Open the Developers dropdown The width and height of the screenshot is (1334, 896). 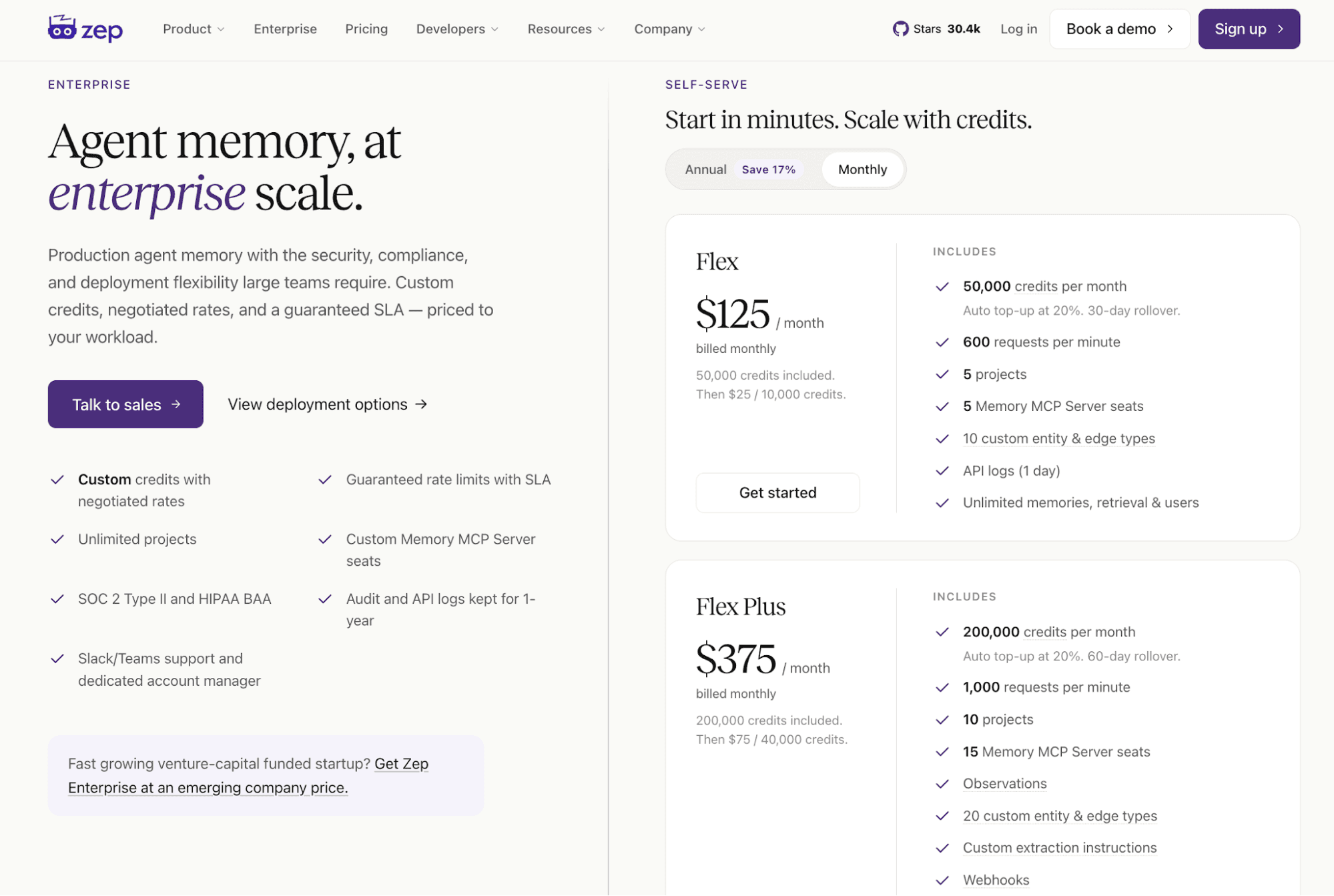pos(457,29)
